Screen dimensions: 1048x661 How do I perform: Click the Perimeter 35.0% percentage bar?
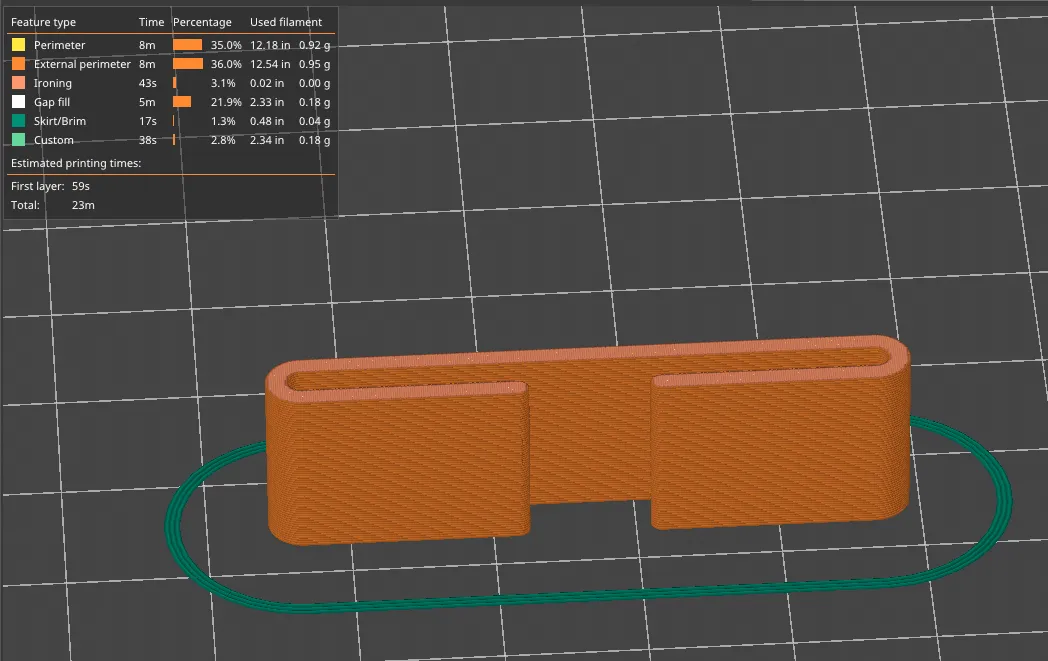(x=185, y=44)
